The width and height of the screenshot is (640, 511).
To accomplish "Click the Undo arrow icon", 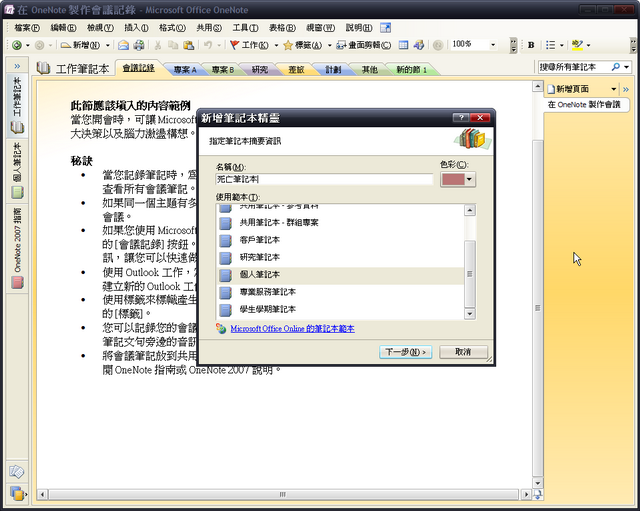I will [x=208, y=45].
